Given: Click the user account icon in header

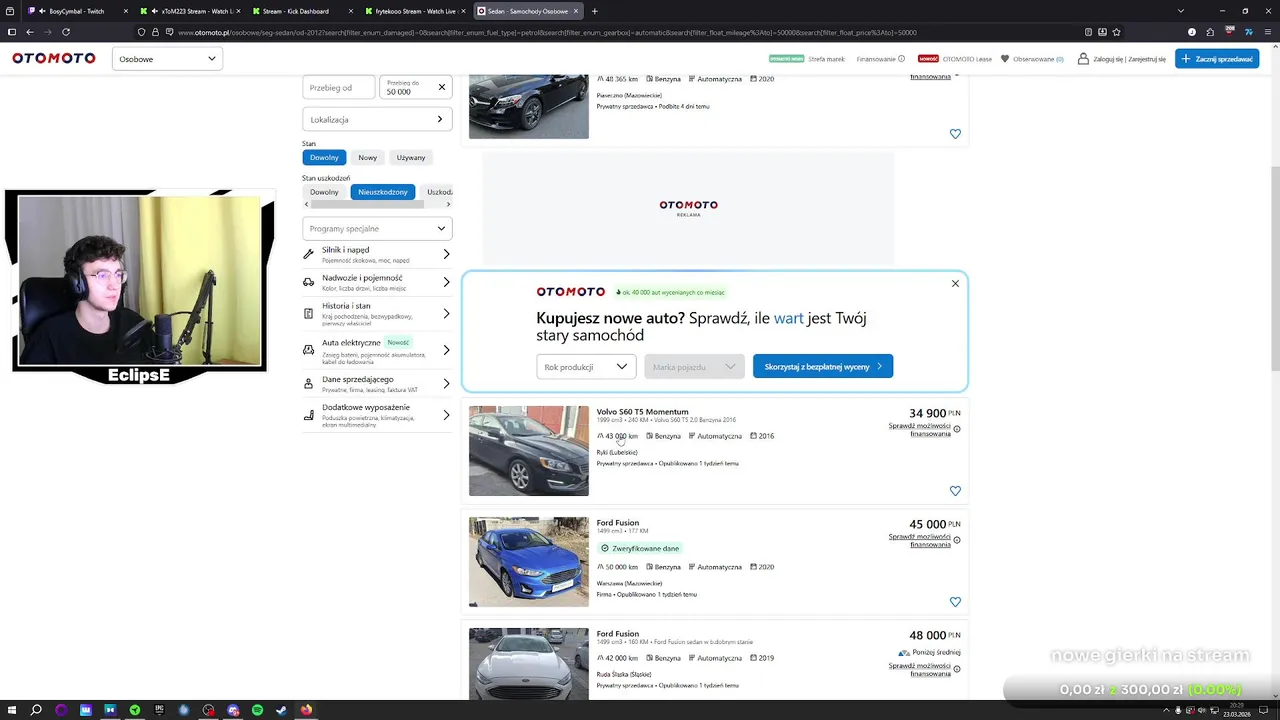Looking at the screenshot, I should tap(1083, 59).
